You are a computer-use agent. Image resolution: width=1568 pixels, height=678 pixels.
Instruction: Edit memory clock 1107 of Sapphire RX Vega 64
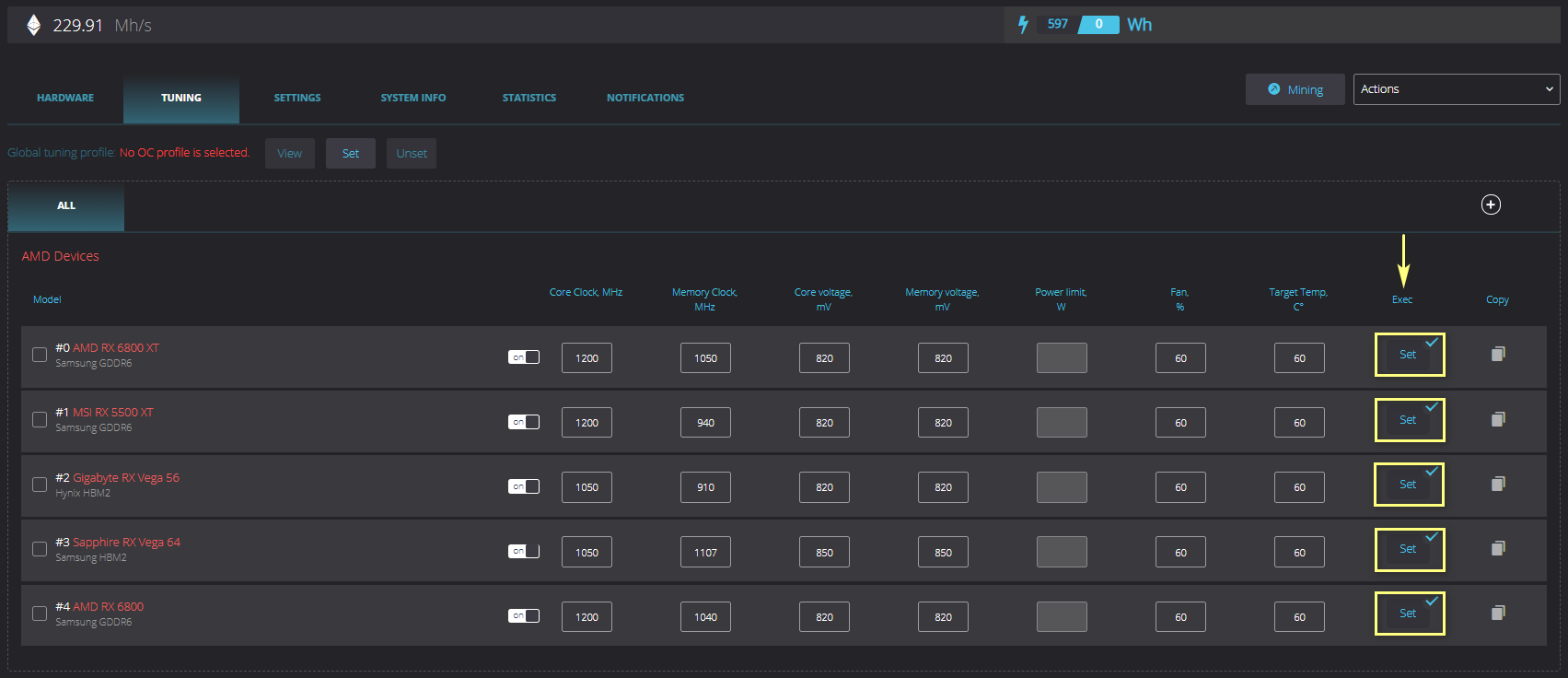[705, 553]
